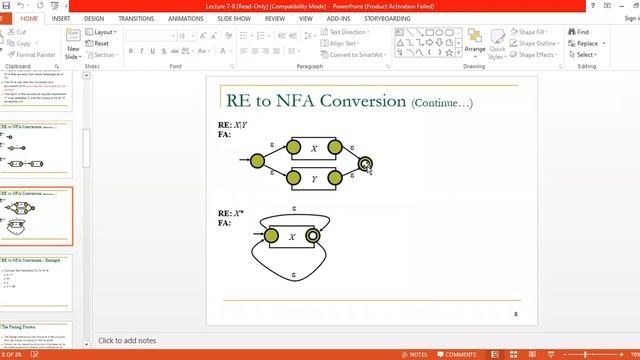Open the slide Layout dropdown

(x=101, y=32)
